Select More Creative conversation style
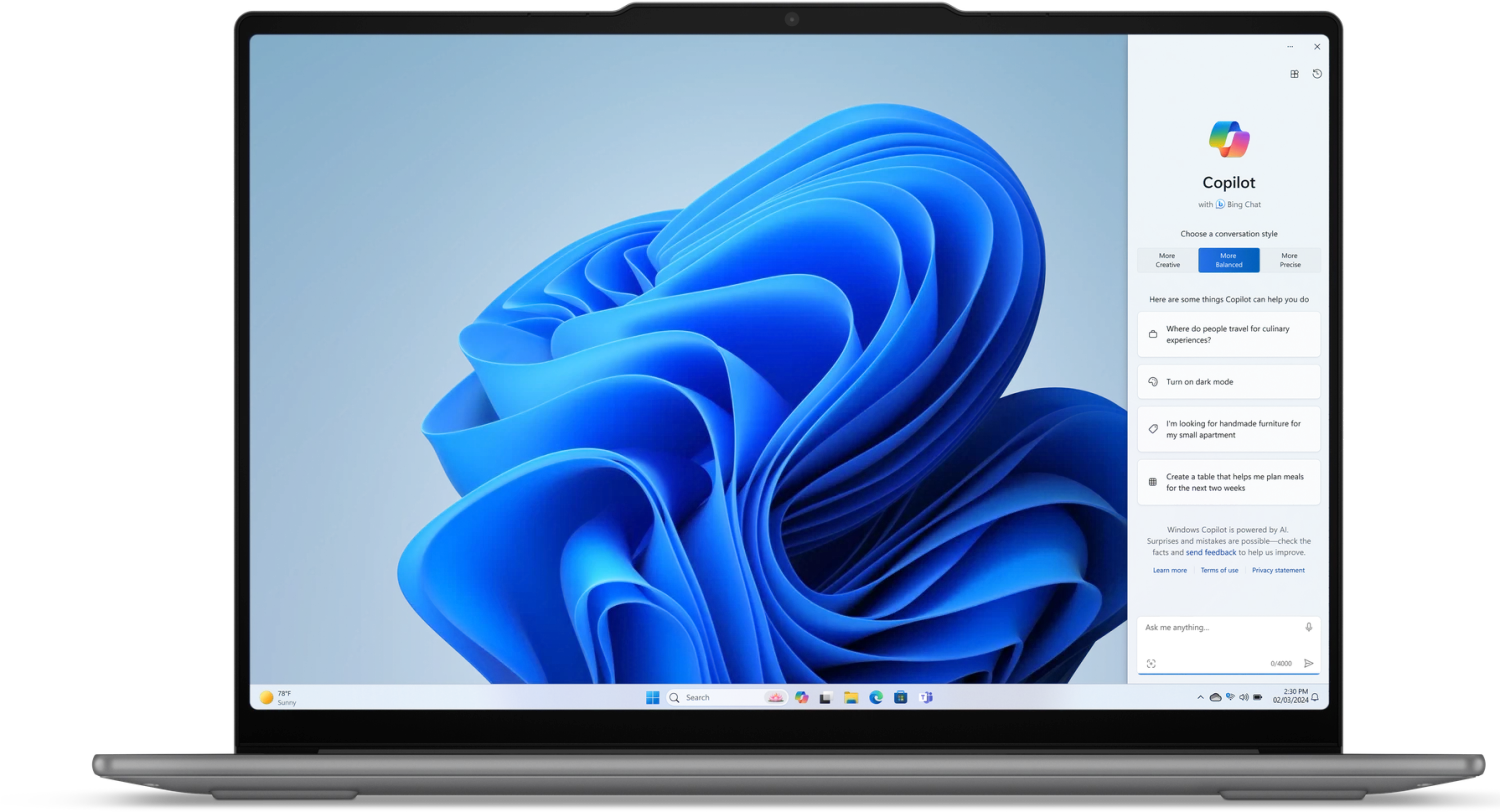 coord(1167,260)
